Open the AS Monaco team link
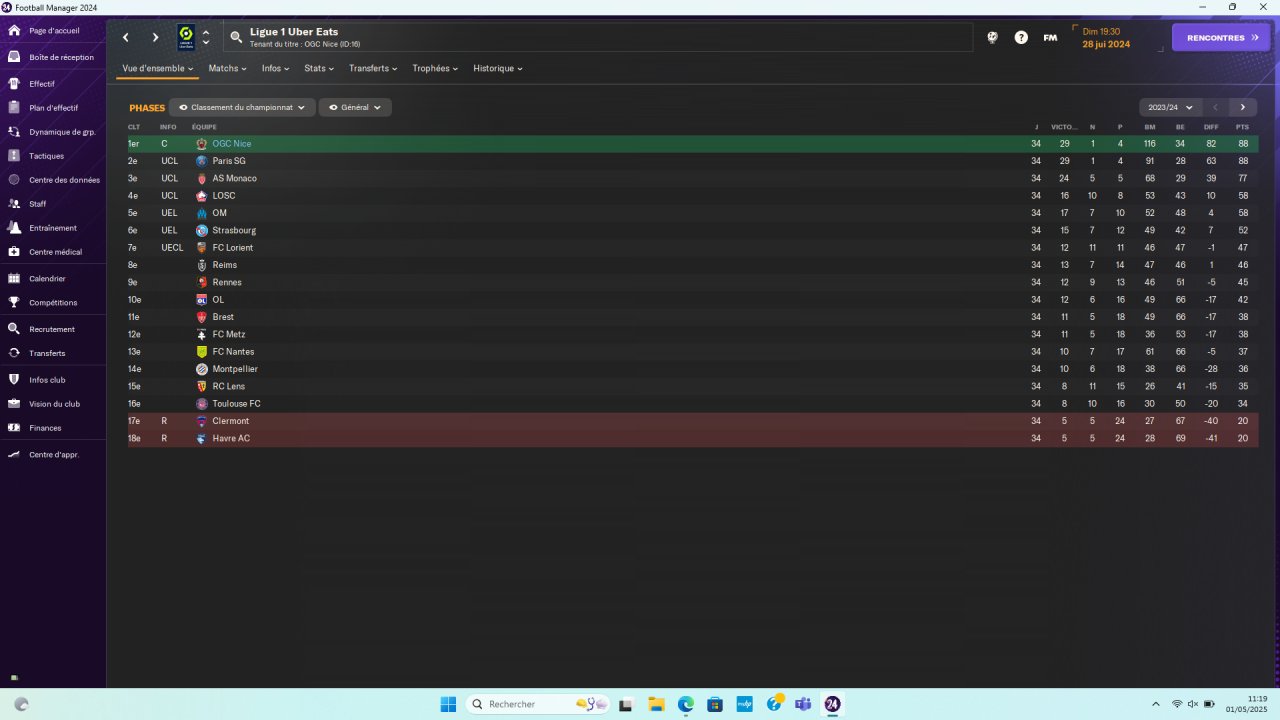The height and width of the screenshot is (720, 1280). click(x=235, y=178)
